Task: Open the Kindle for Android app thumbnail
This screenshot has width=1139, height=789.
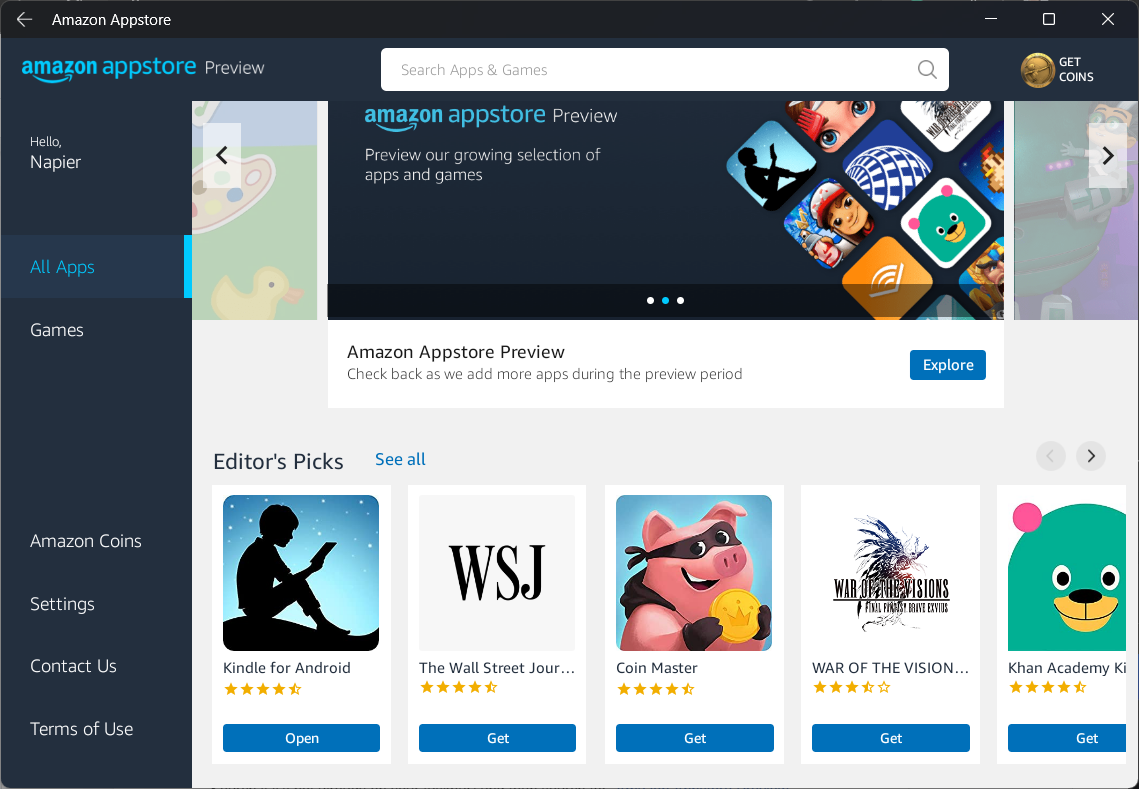Action: coord(300,572)
